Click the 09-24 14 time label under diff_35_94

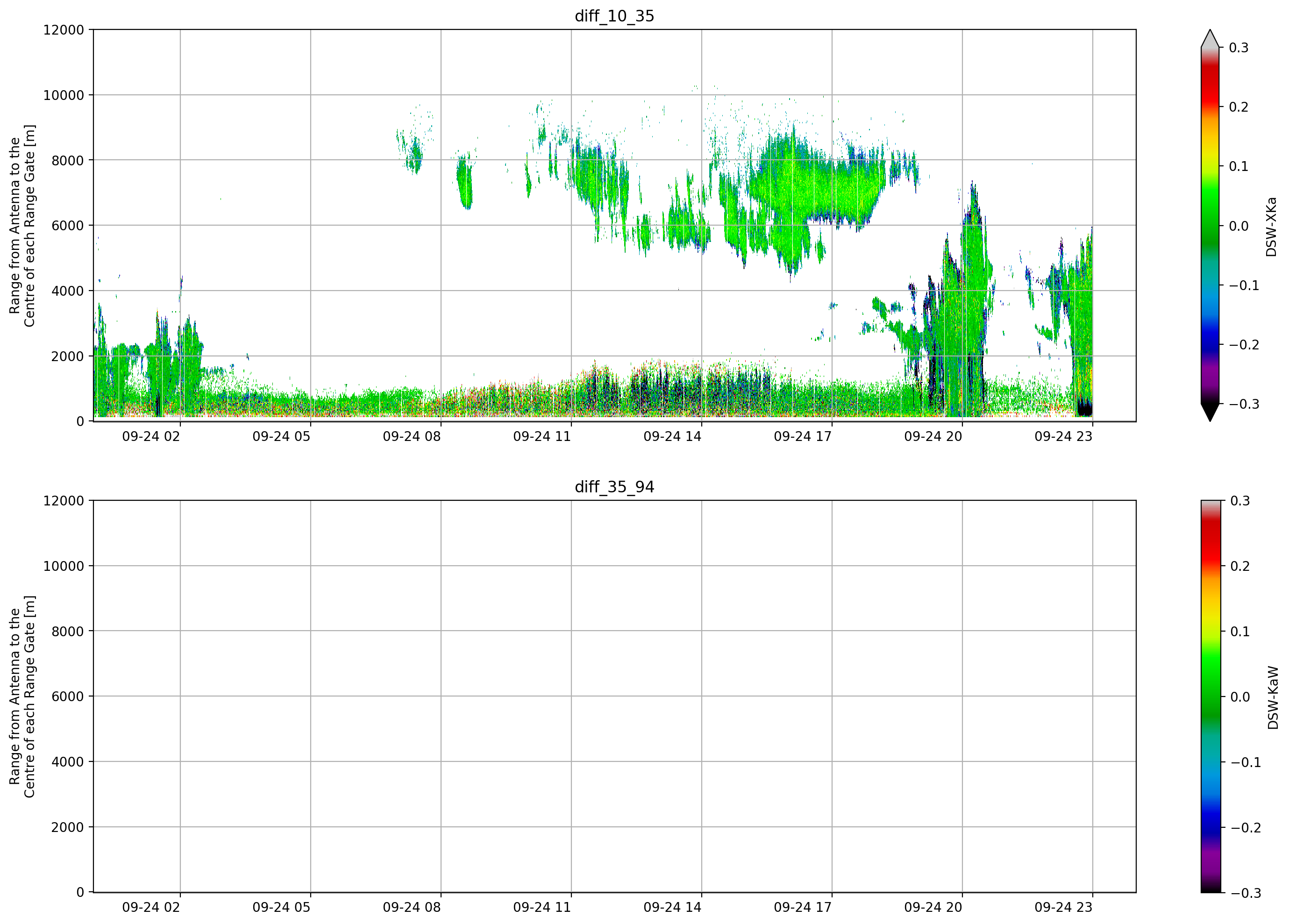[672, 908]
